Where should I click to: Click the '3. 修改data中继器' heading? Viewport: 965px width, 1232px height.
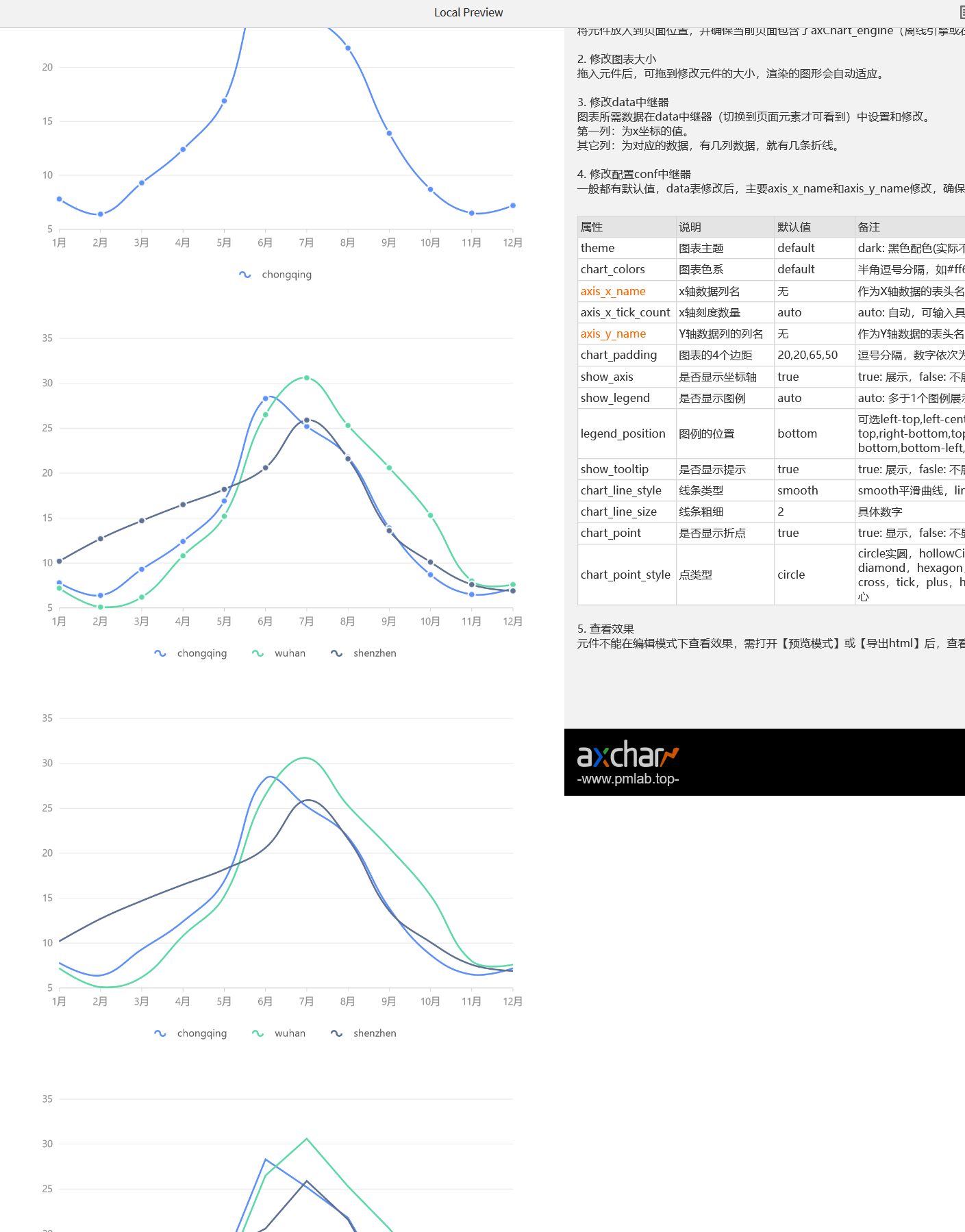pos(623,102)
